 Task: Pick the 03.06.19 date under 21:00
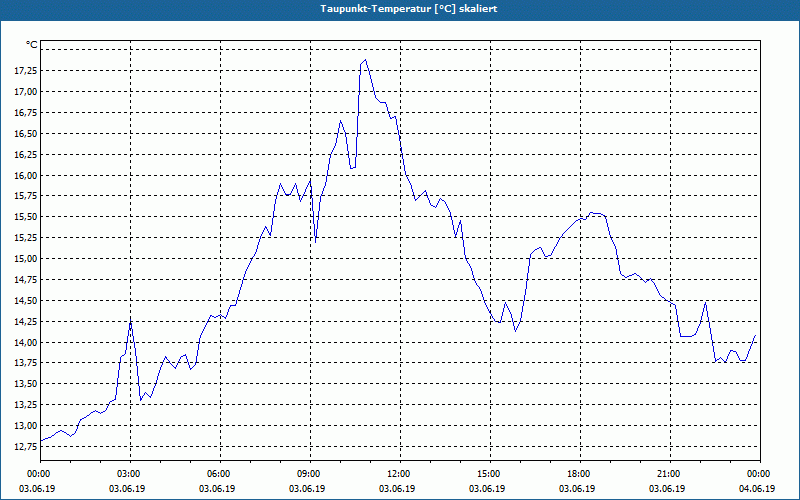point(667,489)
